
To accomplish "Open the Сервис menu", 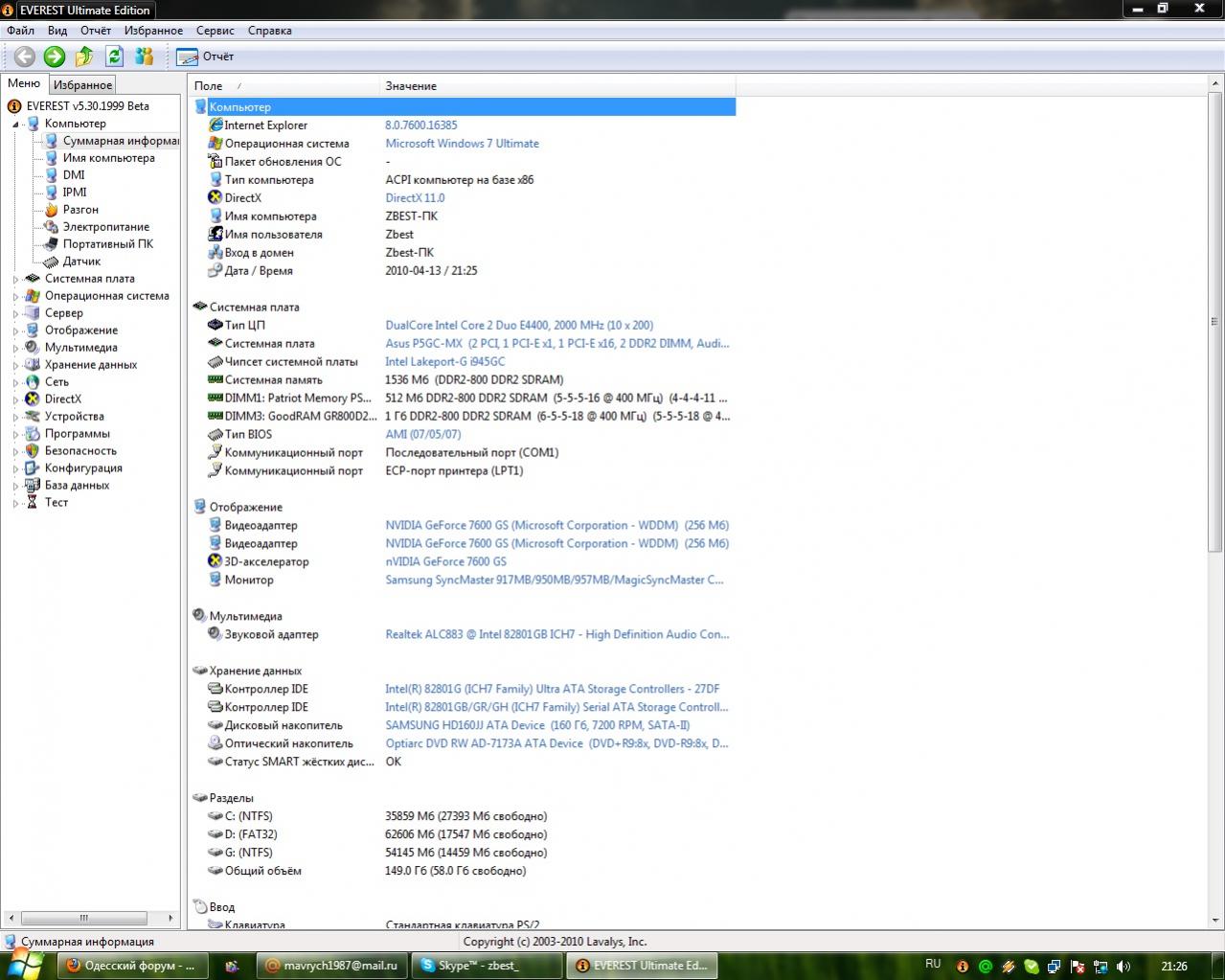I will coord(216,31).
